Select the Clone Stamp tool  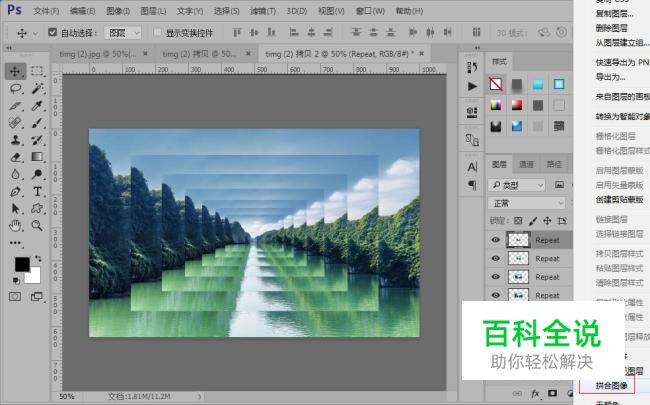[16, 140]
